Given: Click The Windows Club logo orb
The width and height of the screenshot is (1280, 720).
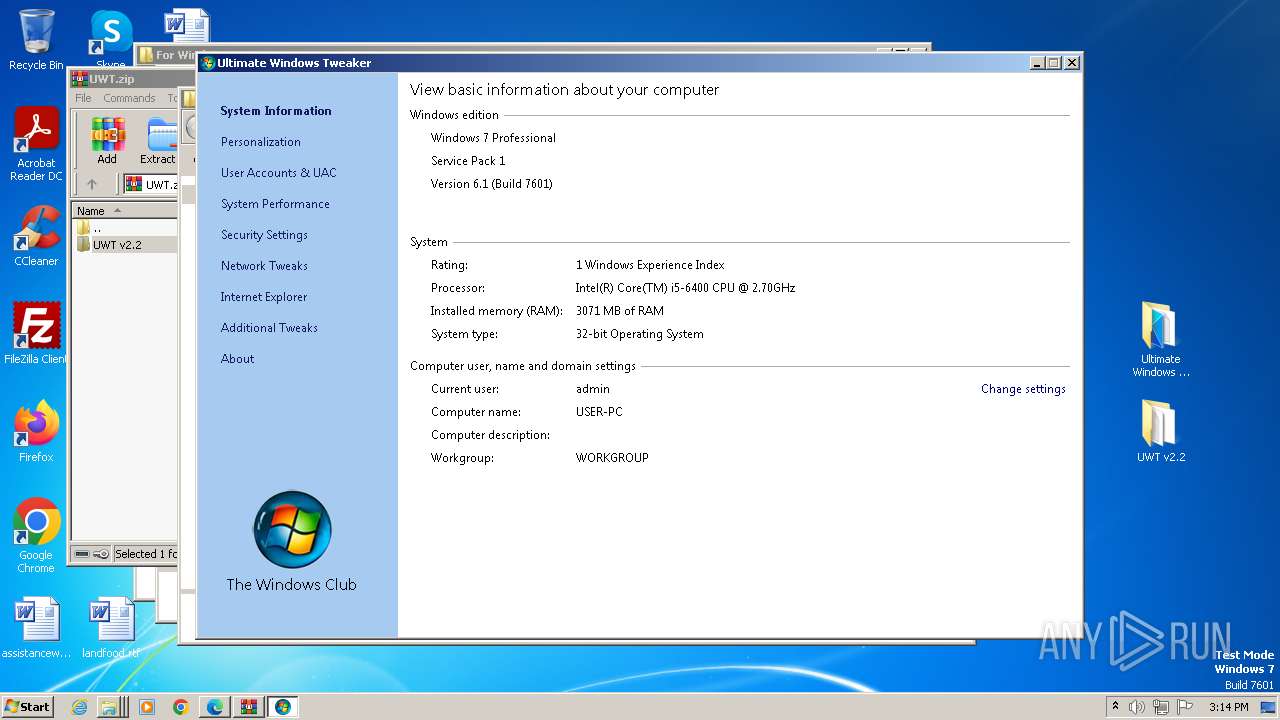Looking at the screenshot, I should pyautogui.click(x=292, y=529).
